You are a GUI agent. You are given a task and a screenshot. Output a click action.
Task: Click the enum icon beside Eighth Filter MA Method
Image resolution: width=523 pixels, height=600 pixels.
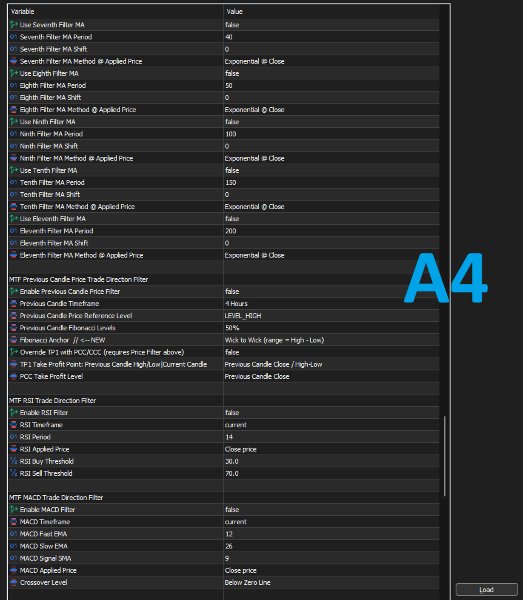pyautogui.click(x=14, y=109)
